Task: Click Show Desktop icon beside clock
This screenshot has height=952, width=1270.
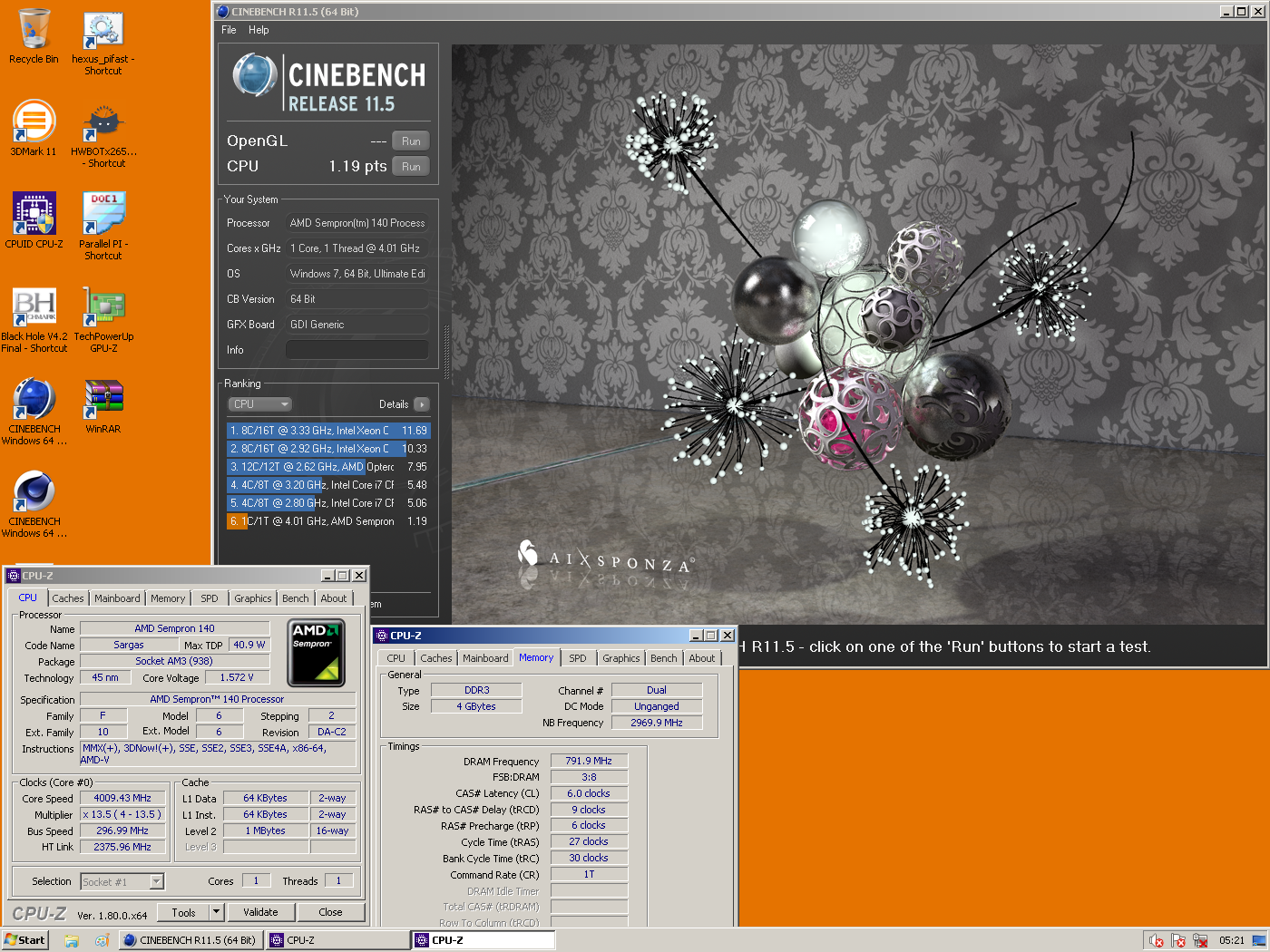Action: coord(1259,940)
